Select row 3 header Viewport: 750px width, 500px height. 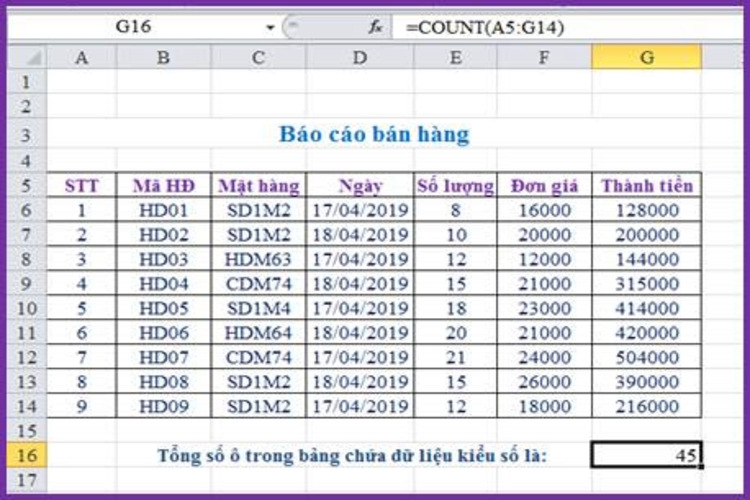pyautogui.click(x=26, y=134)
